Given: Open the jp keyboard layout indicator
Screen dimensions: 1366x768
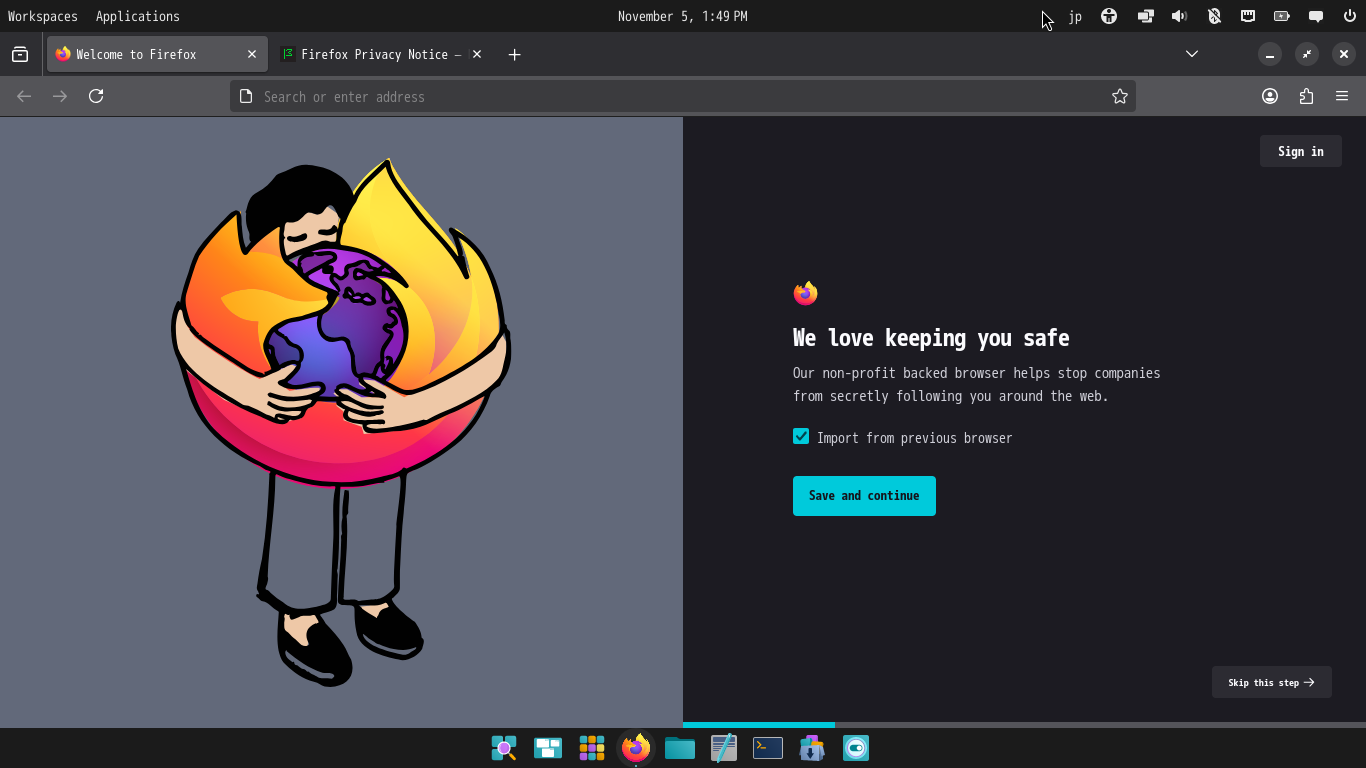Looking at the screenshot, I should (x=1075, y=16).
